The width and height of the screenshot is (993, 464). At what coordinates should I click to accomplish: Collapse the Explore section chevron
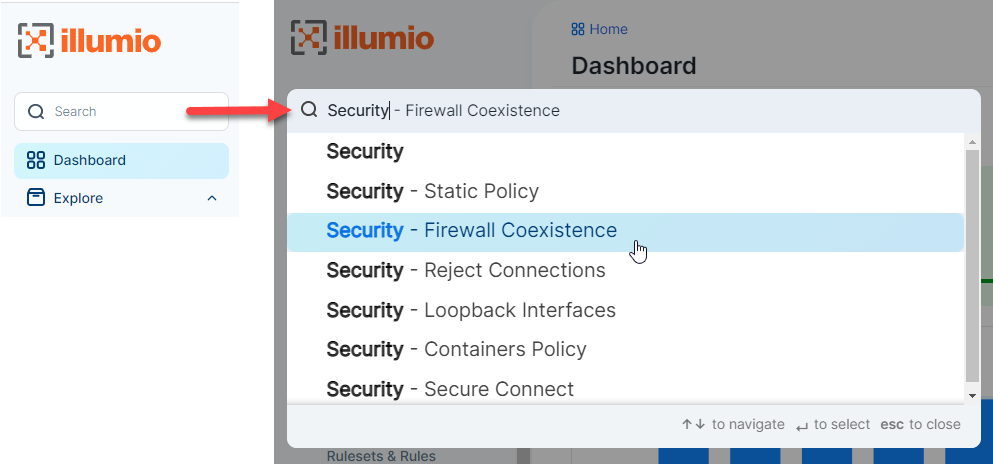point(212,198)
